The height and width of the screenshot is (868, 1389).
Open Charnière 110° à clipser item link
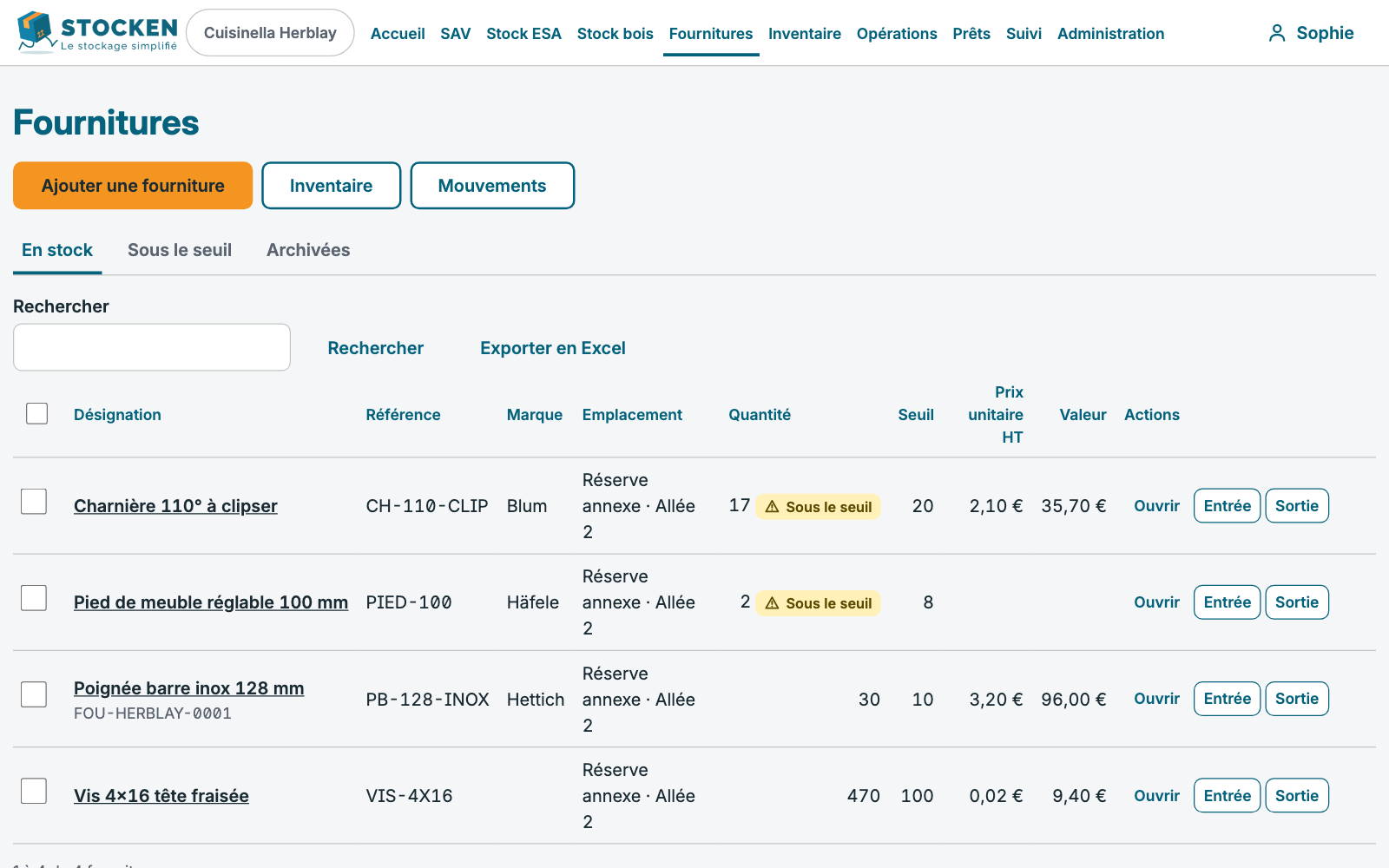[175, 506]
